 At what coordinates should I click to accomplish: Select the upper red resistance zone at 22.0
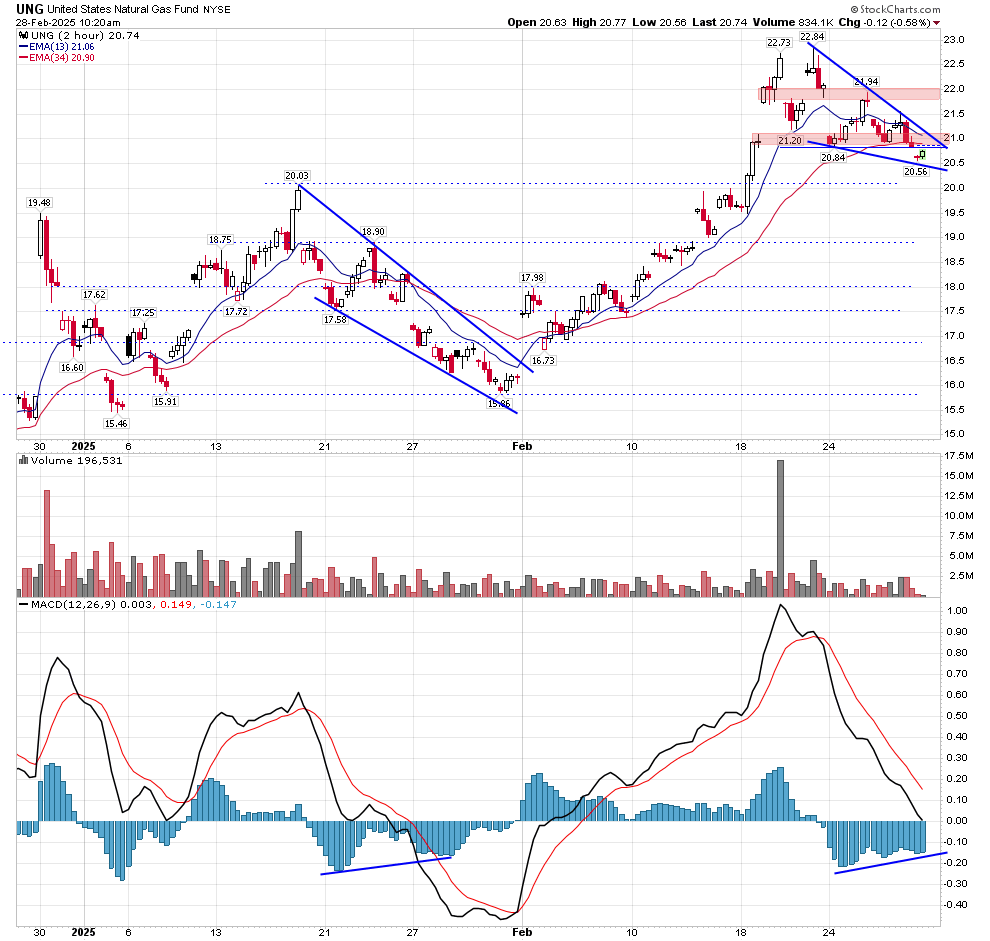click(848, 93)
